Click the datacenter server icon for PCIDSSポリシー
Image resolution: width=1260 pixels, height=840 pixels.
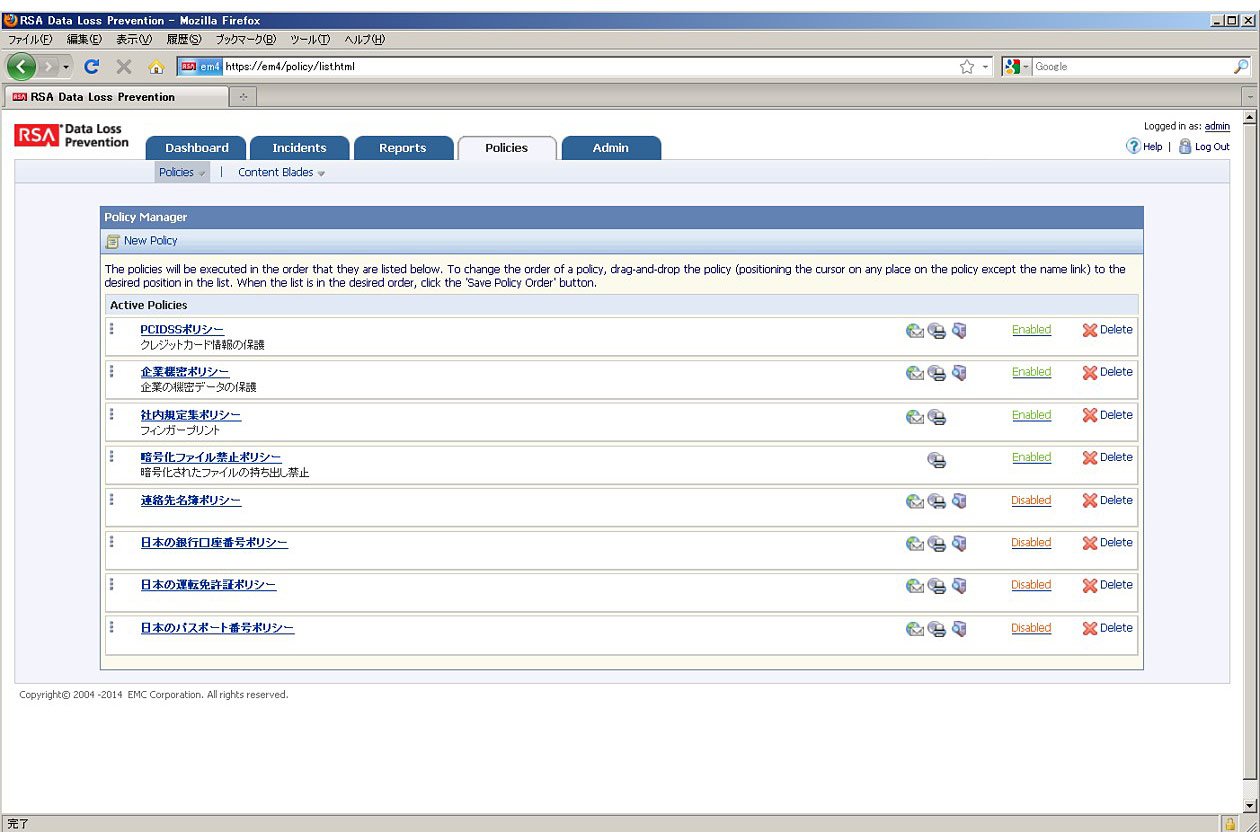pyautogui.click(x=959, y=331)
